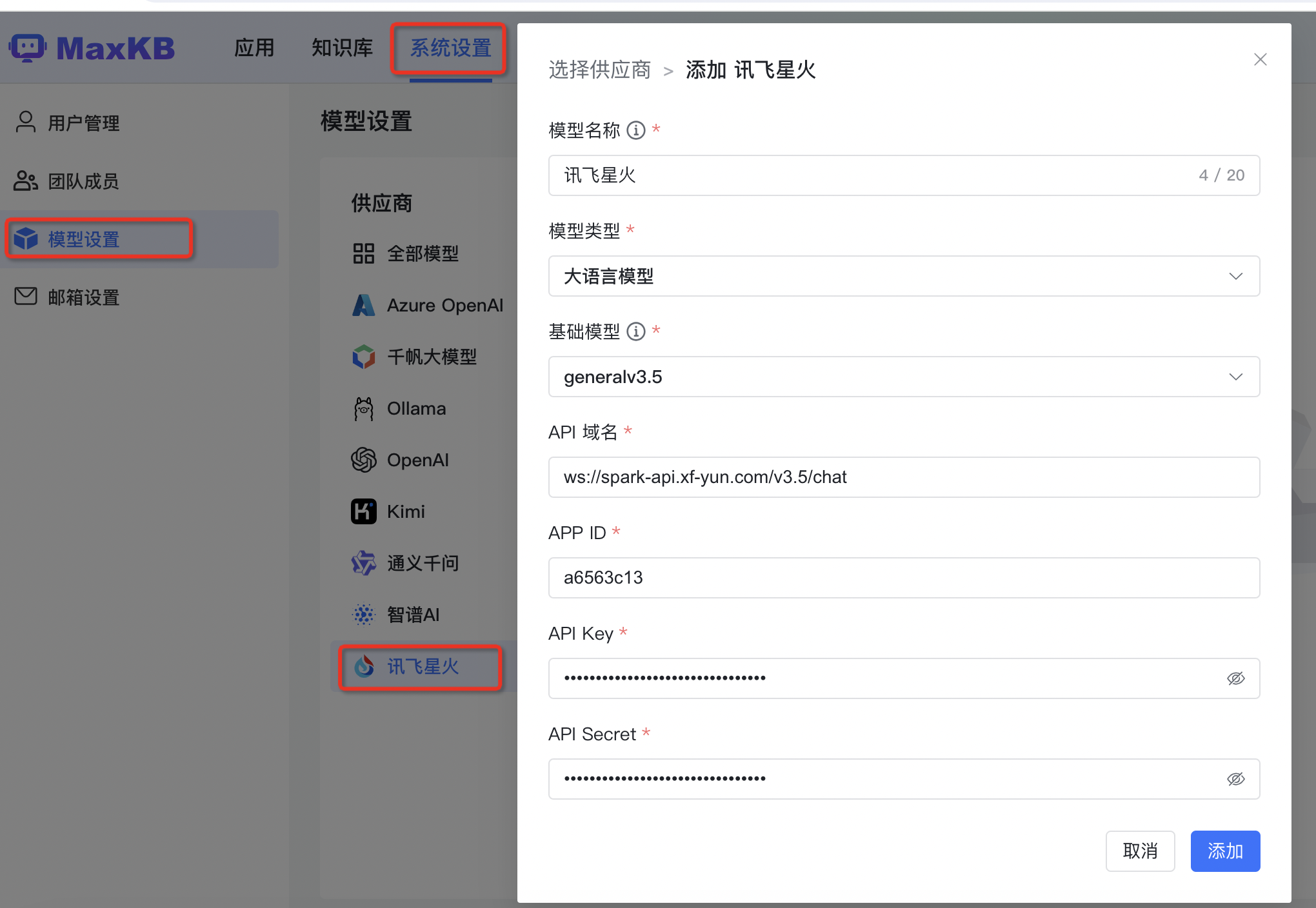
Task: Click the 添加 button
Action: [1224, 851]
